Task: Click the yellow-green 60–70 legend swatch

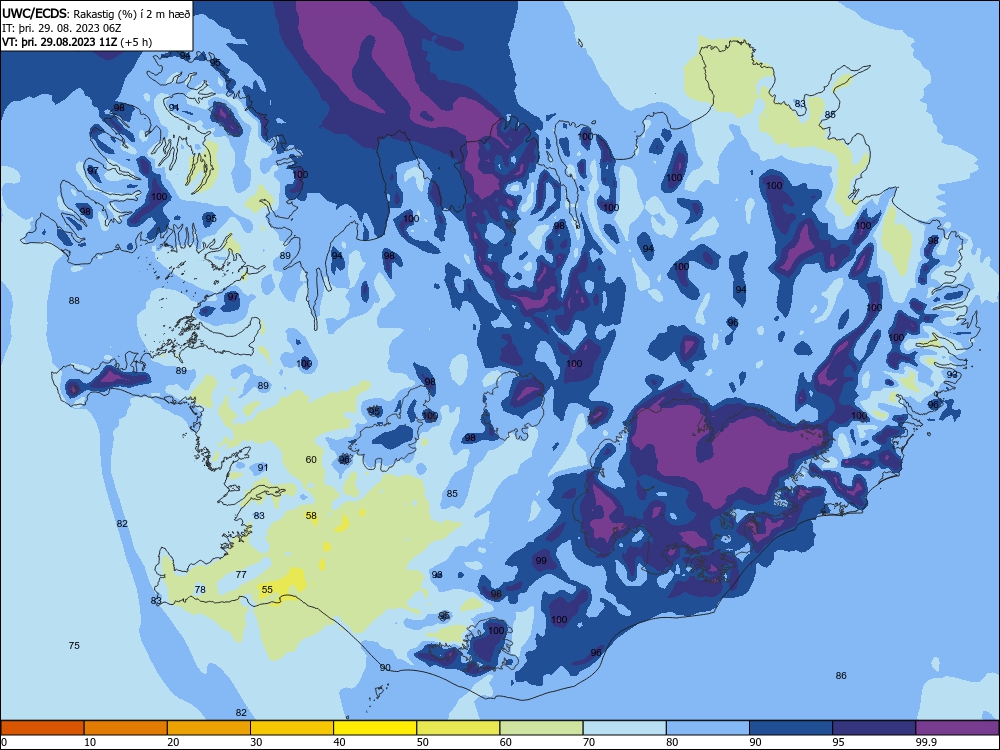Action: click(541, 728)
